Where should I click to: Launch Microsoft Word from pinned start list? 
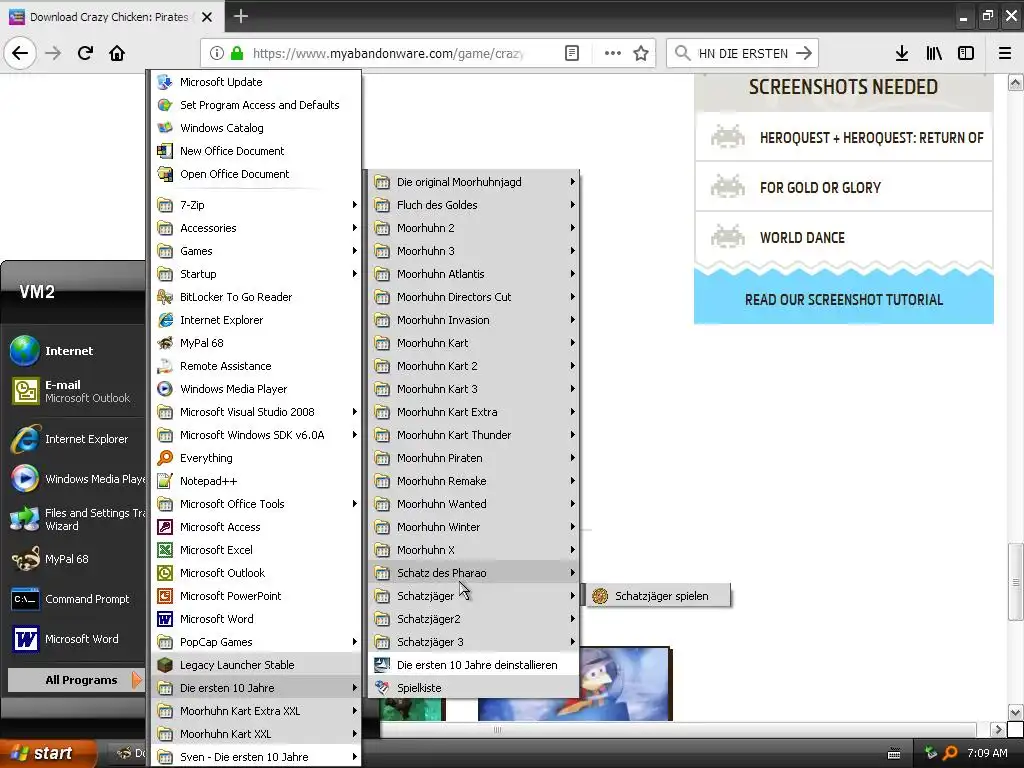coord(76,639)
